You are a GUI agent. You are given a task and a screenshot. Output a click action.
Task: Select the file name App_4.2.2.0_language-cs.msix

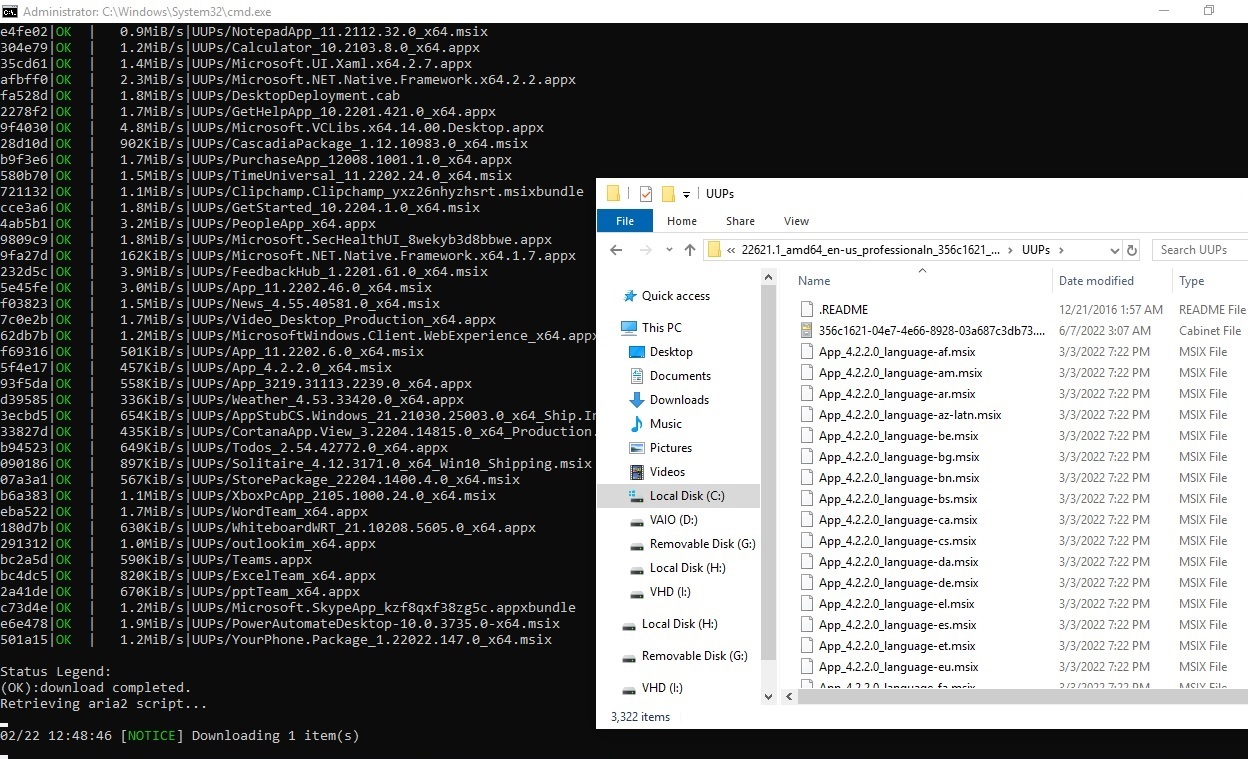(x=898, y=541)
